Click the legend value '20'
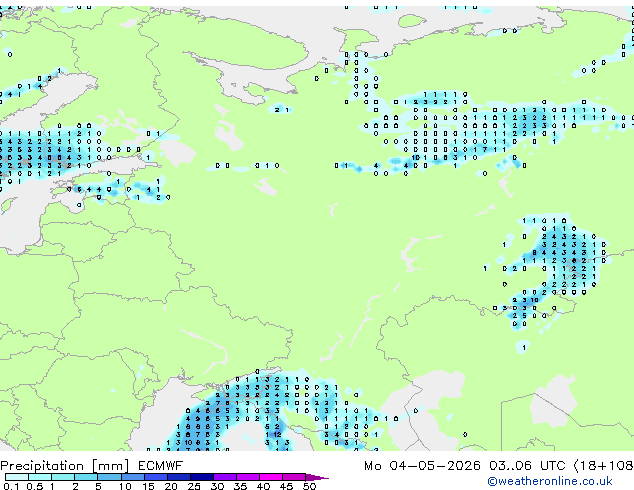This screenshot has height=490, width=634. [x=171, y=486]
